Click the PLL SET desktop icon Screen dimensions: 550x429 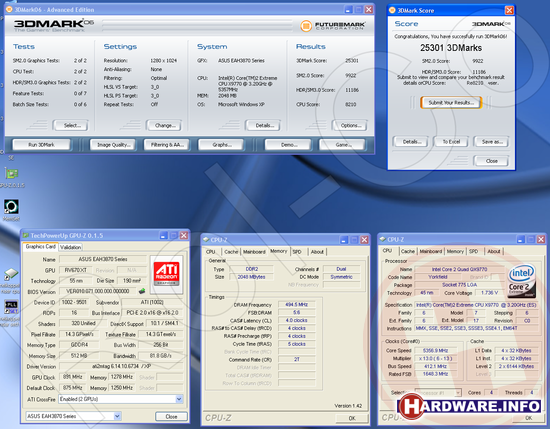12,307
